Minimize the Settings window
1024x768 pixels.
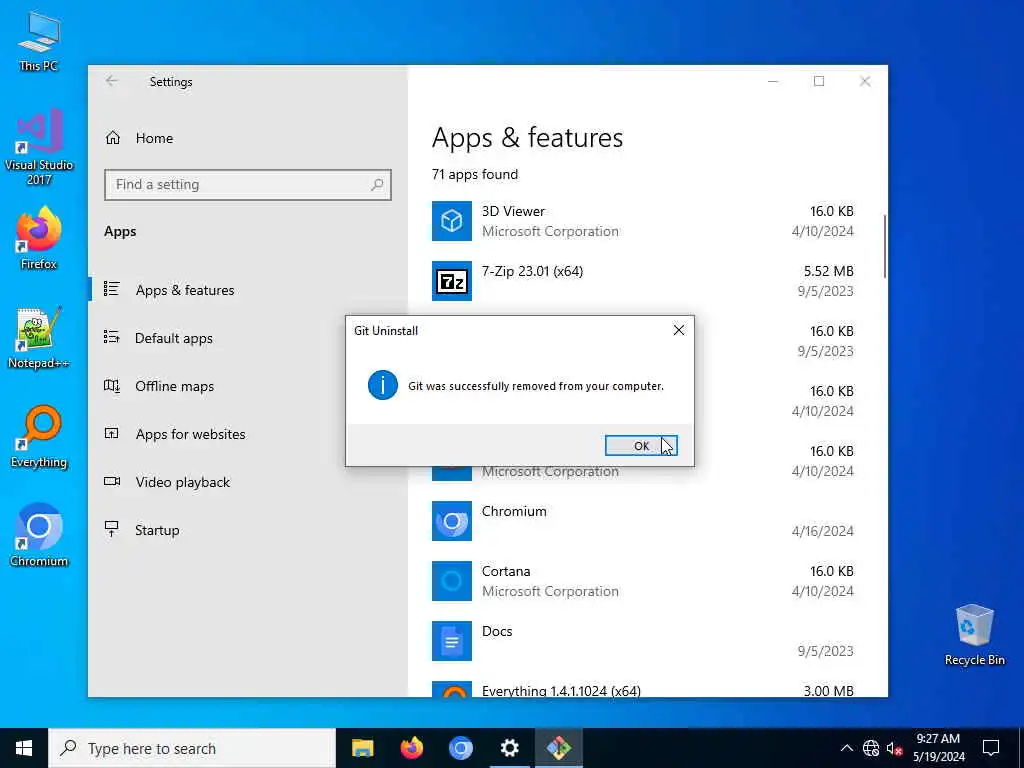773,82
